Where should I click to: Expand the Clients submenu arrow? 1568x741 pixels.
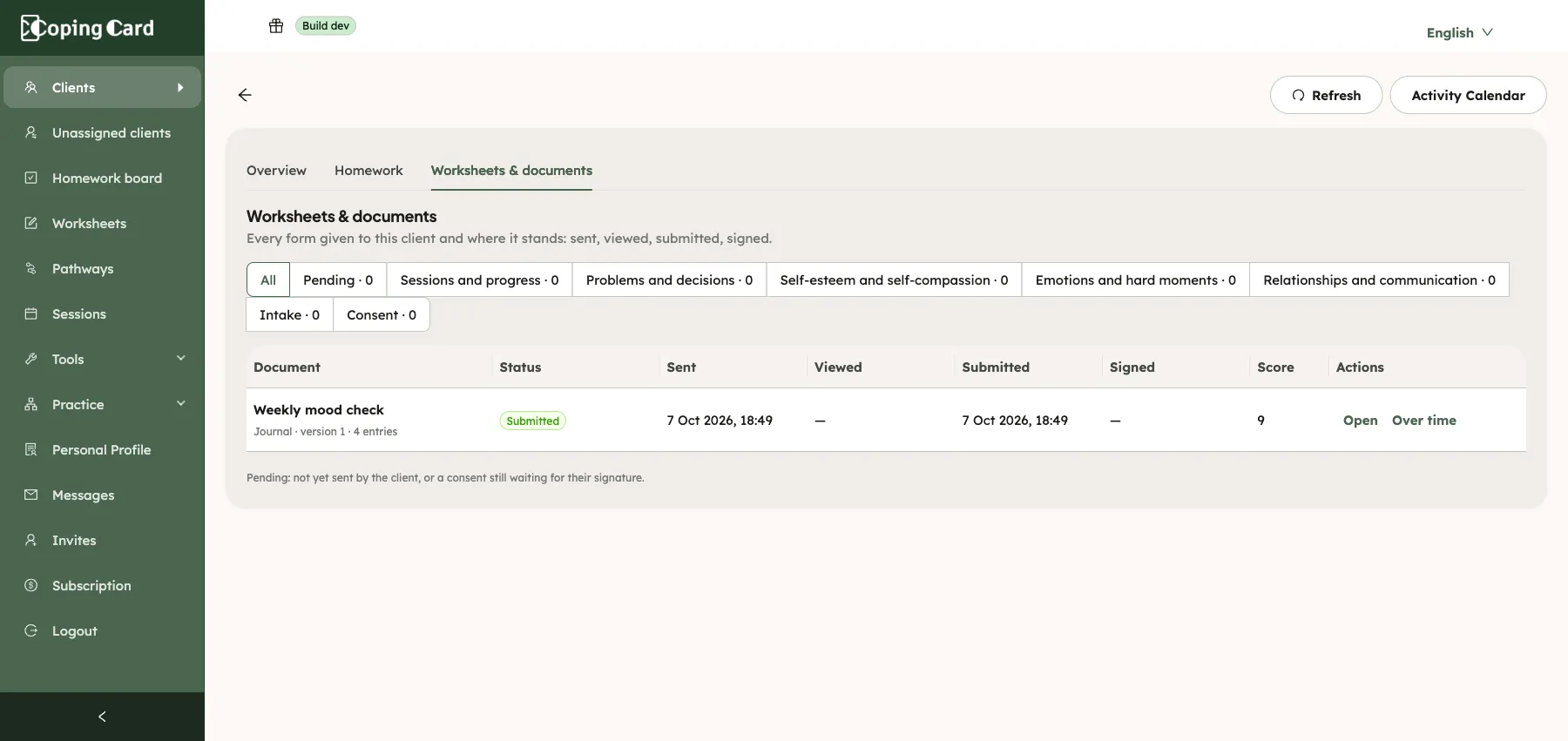click(180, 87)
